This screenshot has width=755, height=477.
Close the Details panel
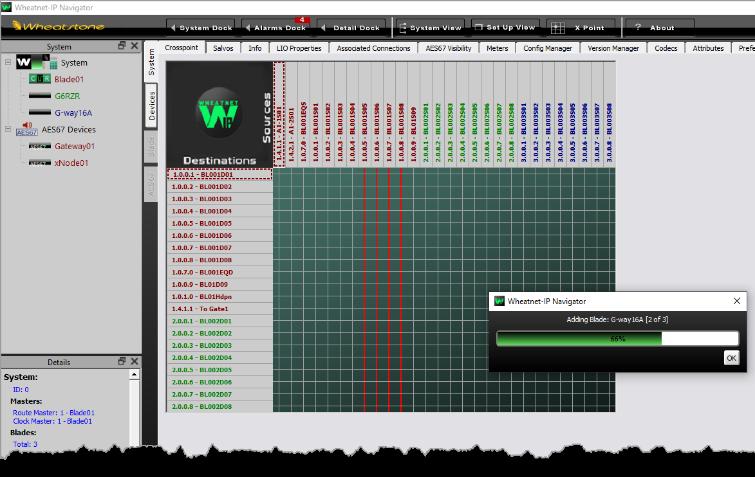click(x=135, y=361)
